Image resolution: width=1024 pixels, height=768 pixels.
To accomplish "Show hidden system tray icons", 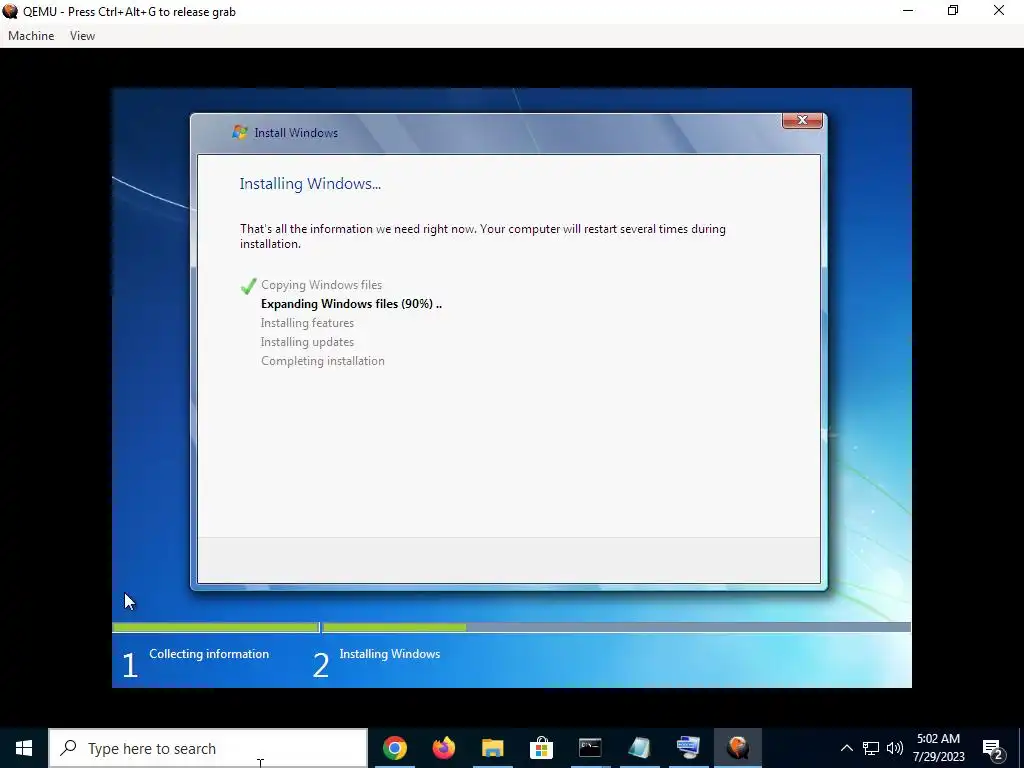I will point(846,748).
